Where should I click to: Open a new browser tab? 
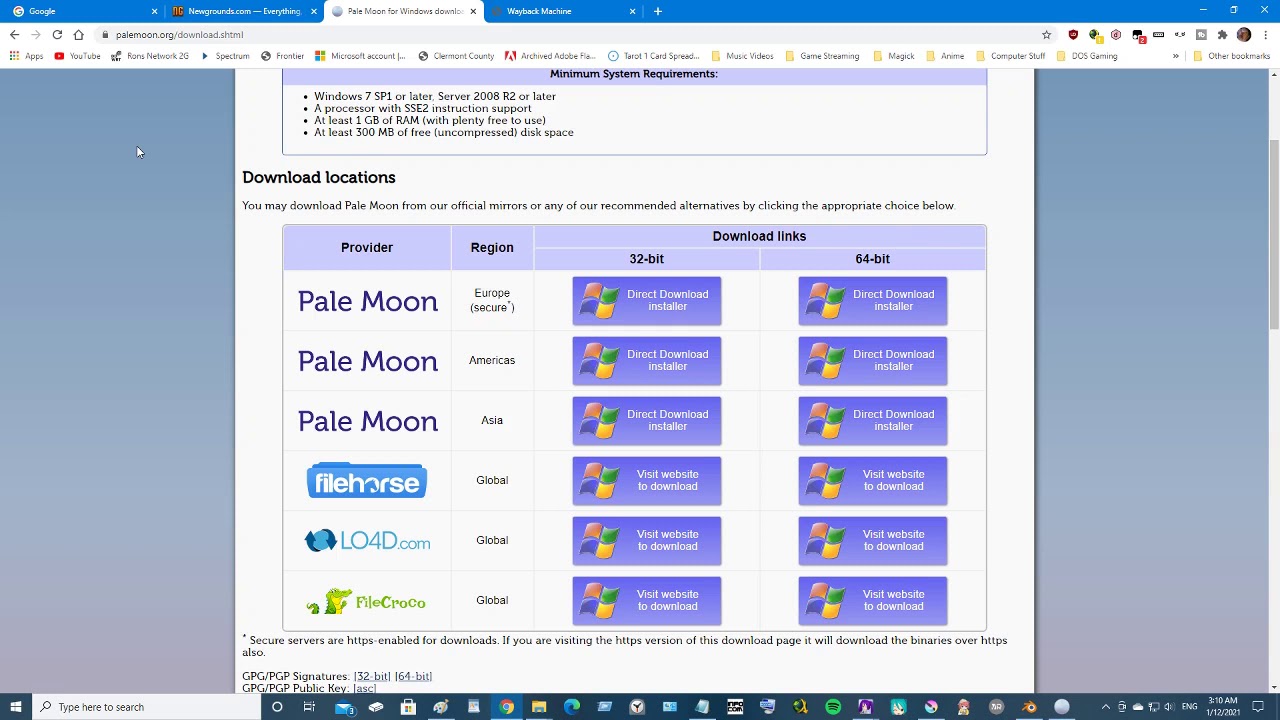pyautogui.click(x=657, y=11)
